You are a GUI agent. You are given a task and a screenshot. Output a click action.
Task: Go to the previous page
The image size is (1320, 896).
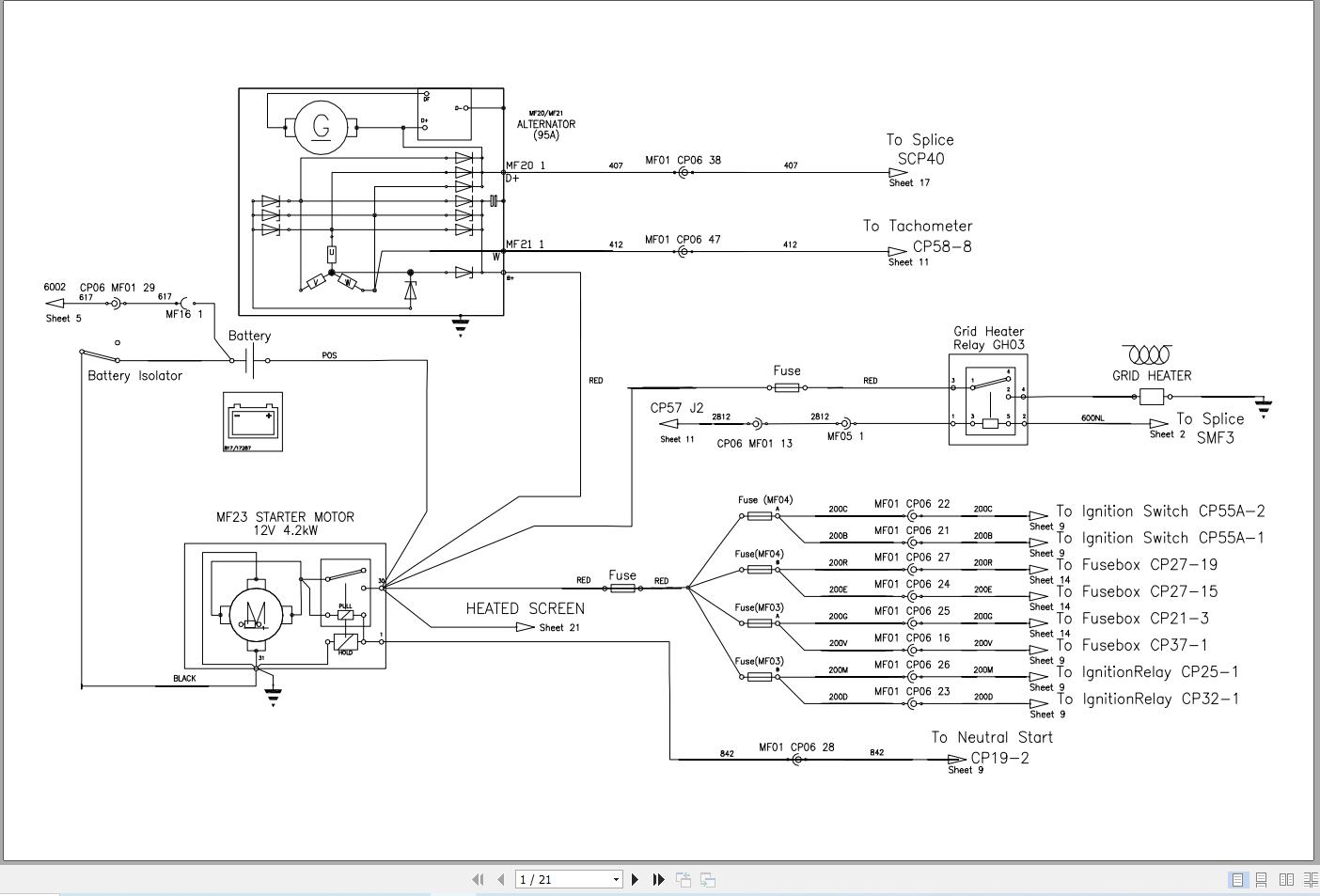(x=500, y=880)
